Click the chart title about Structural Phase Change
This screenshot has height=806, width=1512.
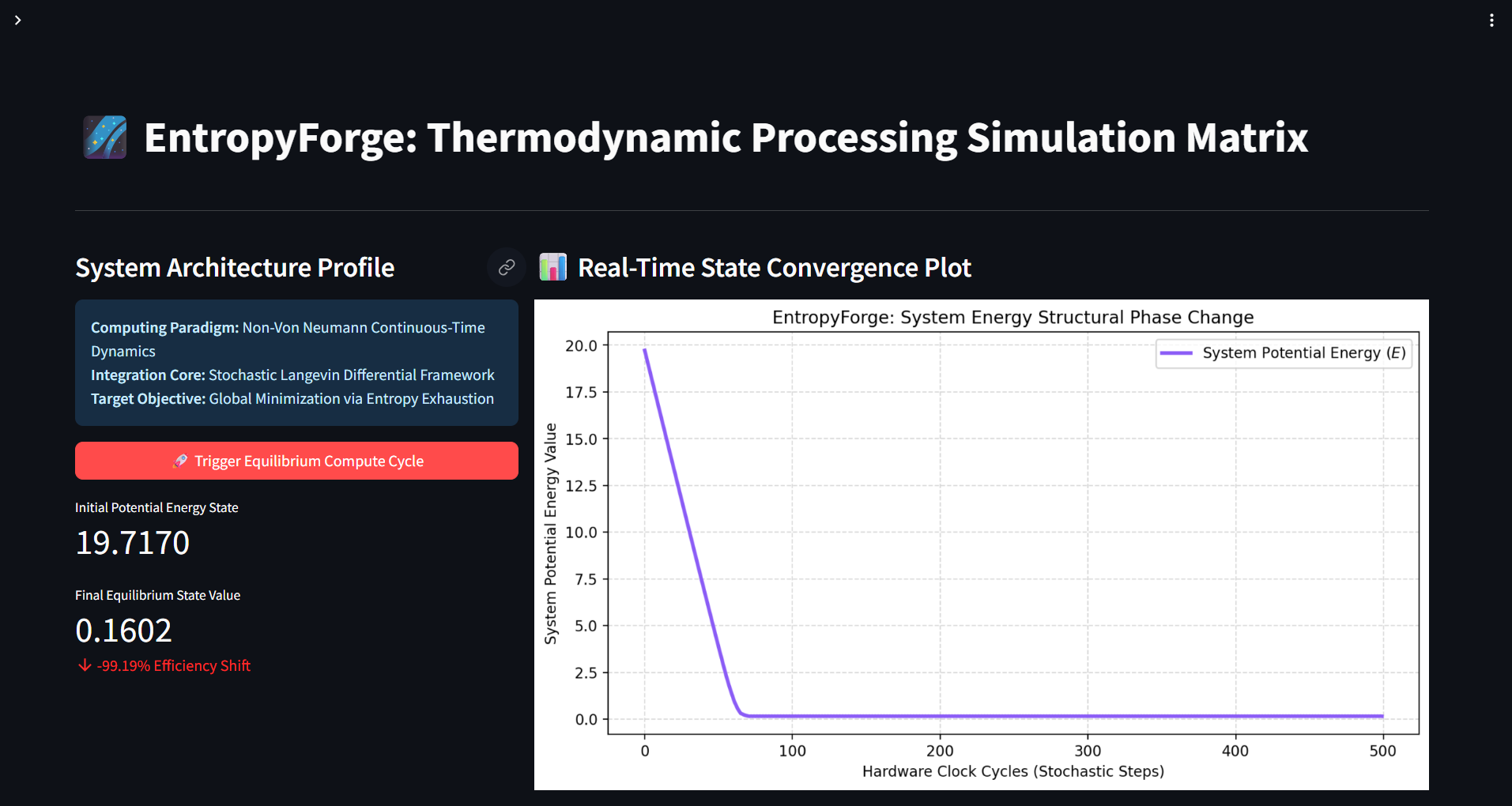pos(1012,318)
